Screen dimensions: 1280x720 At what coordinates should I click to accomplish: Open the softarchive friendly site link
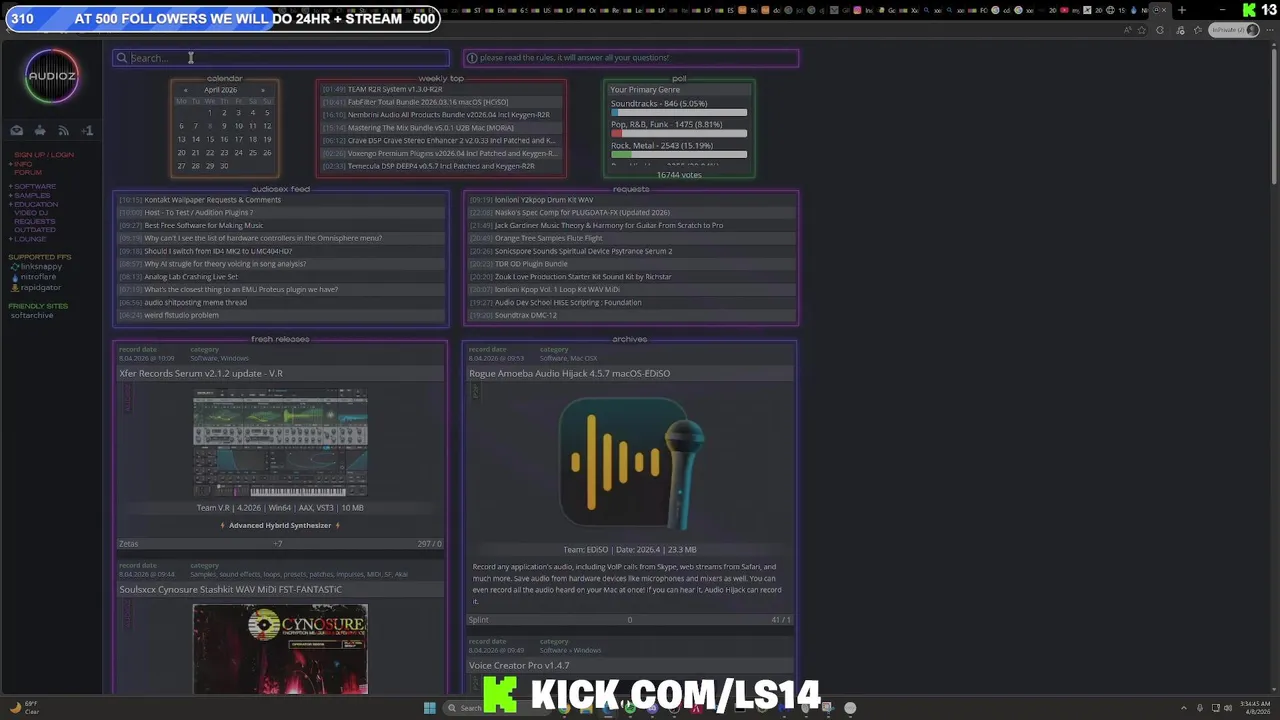(32, 316)
